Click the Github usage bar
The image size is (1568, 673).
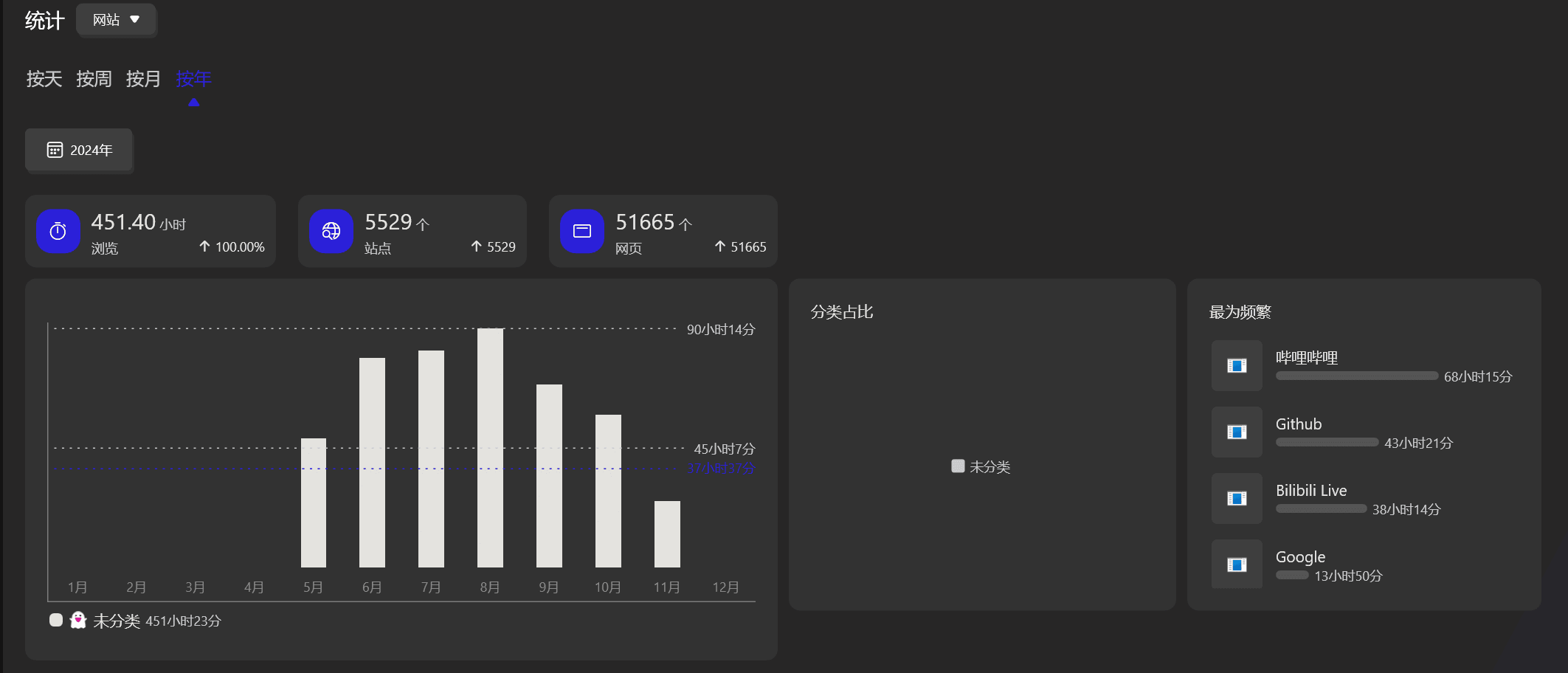pyautogui.click(x=1327, y=442)
